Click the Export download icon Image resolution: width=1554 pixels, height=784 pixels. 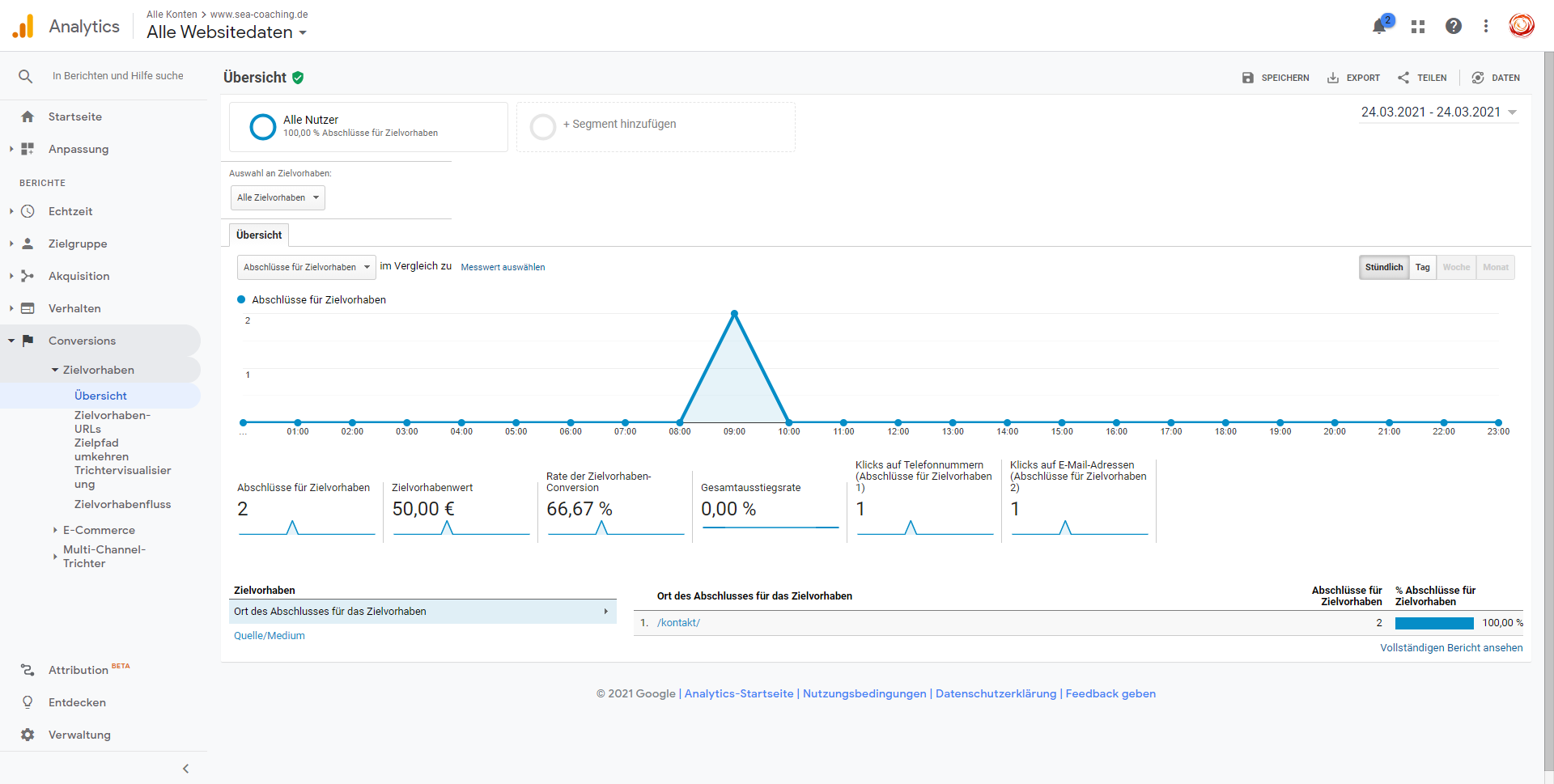(x=1333, y=78)
